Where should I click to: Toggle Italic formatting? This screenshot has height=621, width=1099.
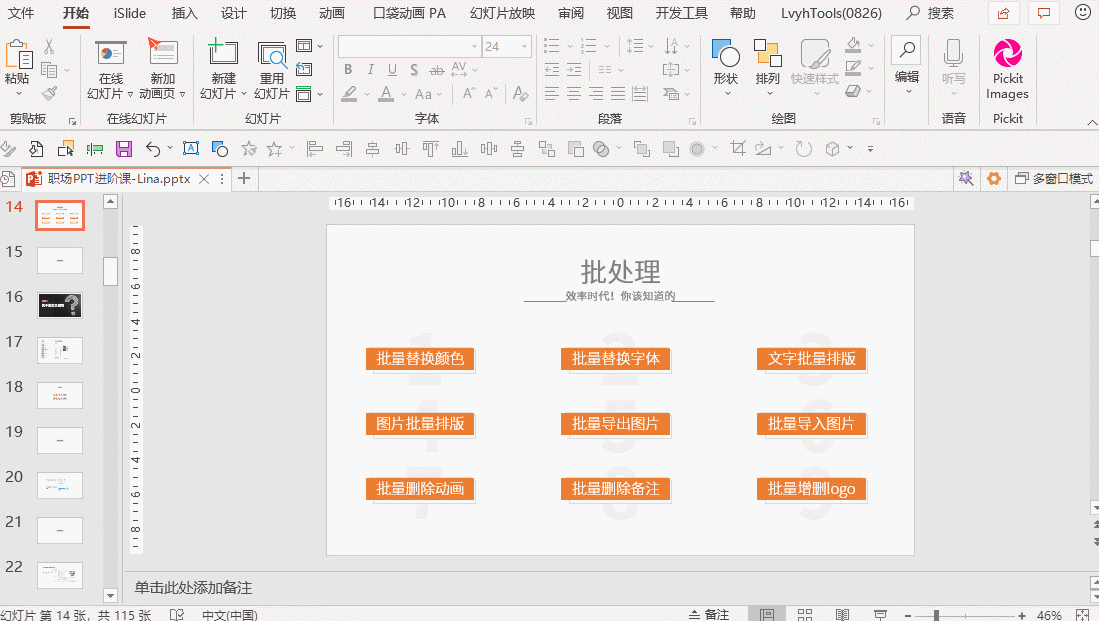tap(371, 69)
